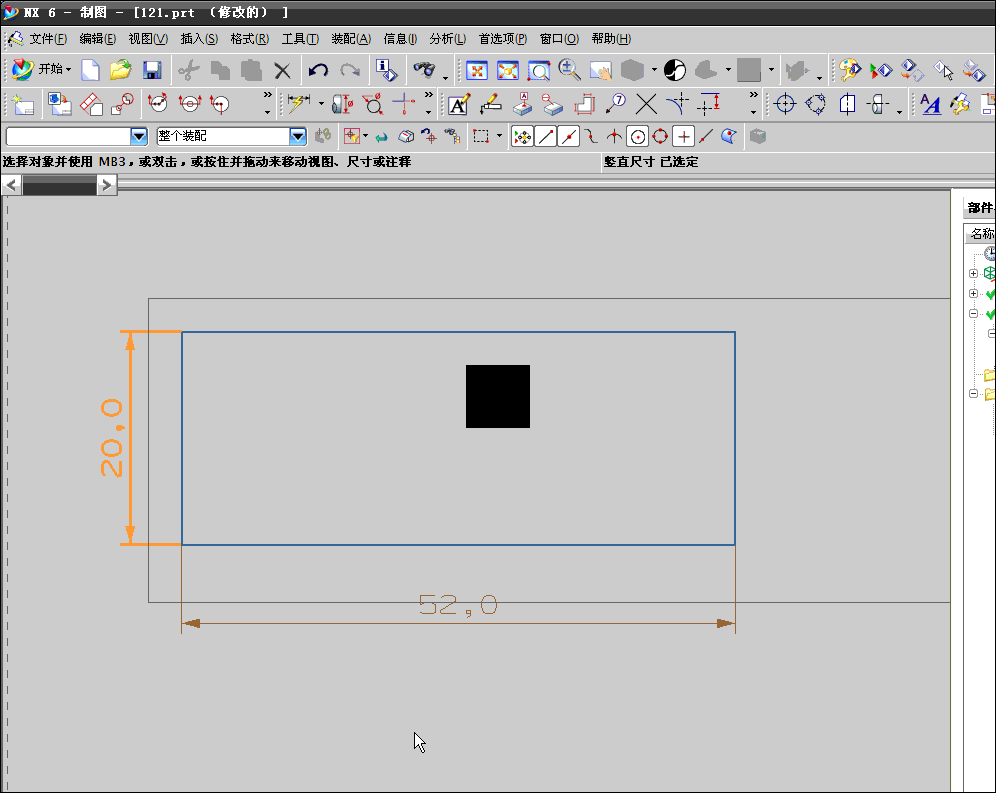Expand a plus node in the part navigator tree
Viewport: 996px width, 793px height.
pos(975,272)
